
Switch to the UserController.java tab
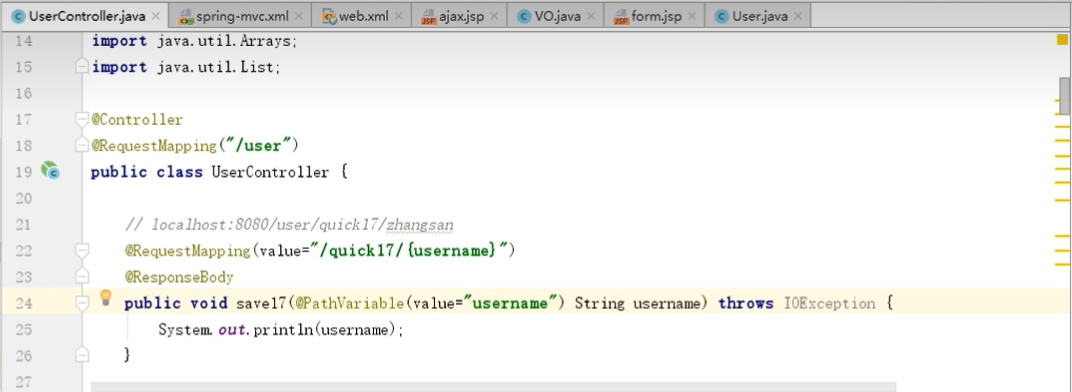(84, 15)
